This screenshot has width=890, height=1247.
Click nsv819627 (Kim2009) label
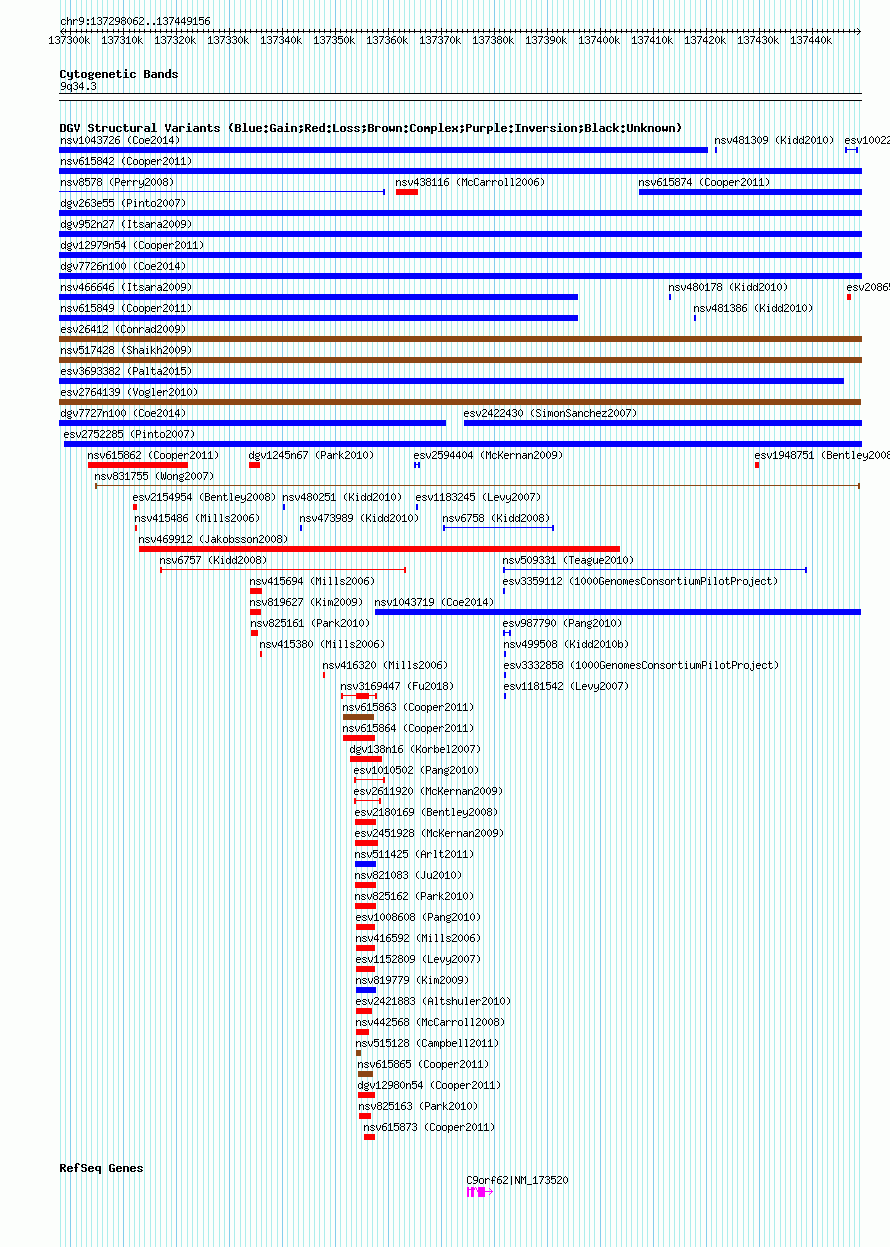(306, 602)
